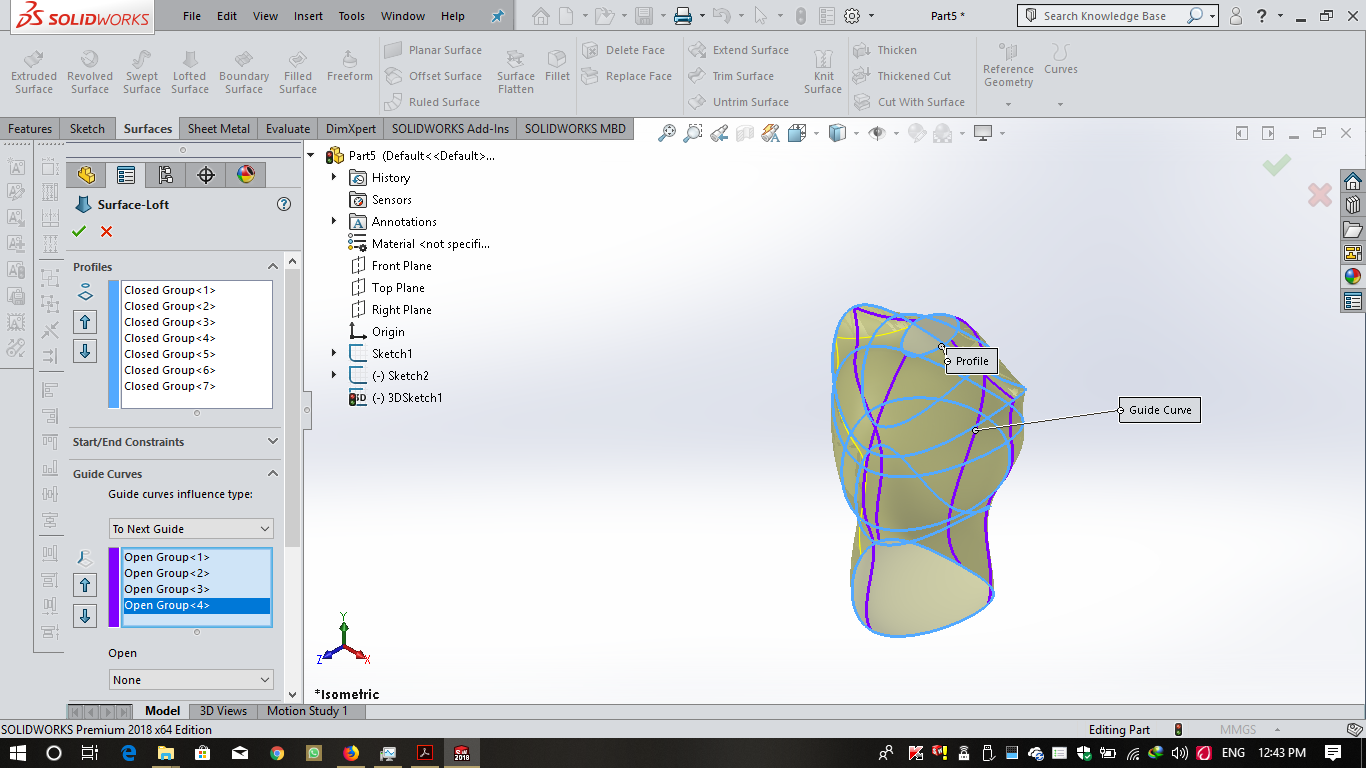Select the Revolved Surface tool
This screenshot has width=1366, height=768.
(x=90, y=71)
